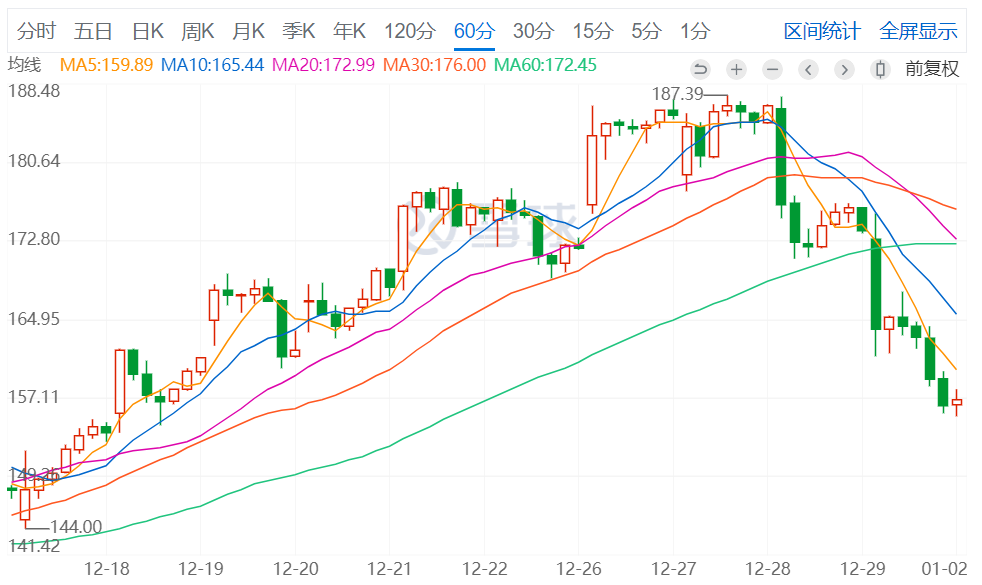Zoom in the chart with plus icon
The height and width of the screenshot is (585, 982).
[736, 70]
